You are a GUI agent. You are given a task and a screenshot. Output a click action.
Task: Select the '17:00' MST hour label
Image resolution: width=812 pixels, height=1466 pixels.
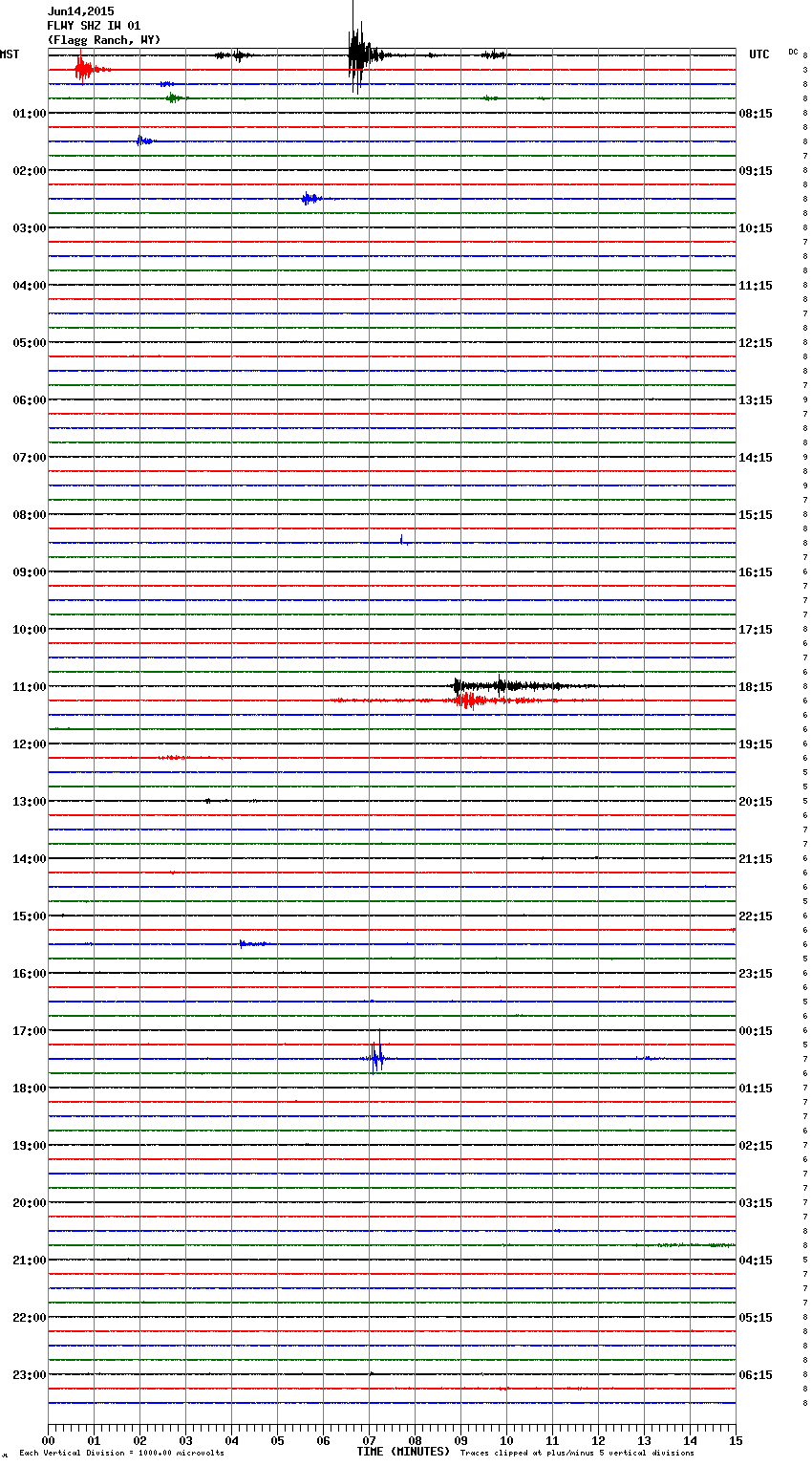point(30,1031)
